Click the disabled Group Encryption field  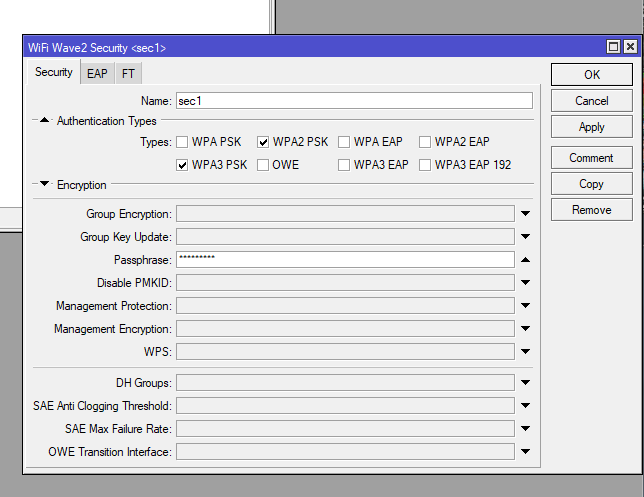pos(345,214)
